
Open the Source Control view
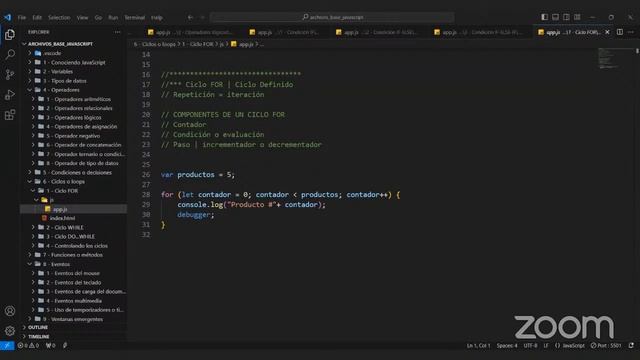[x=10, y=74]
